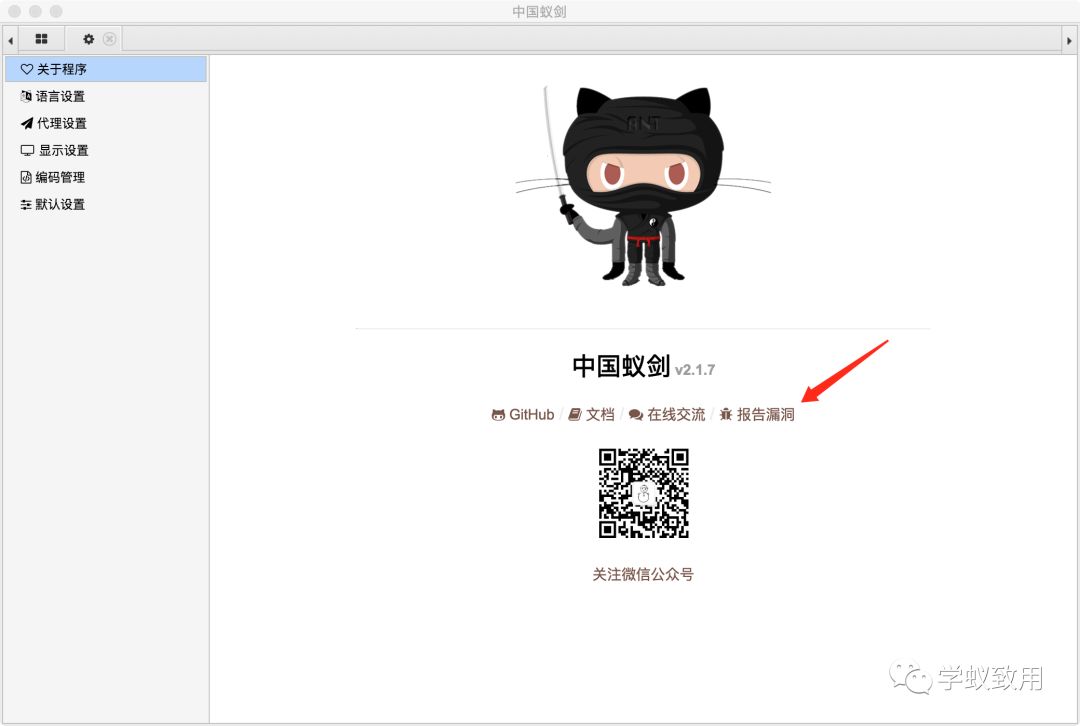Open the 文档 documentation link

click(x=592, y=415)
